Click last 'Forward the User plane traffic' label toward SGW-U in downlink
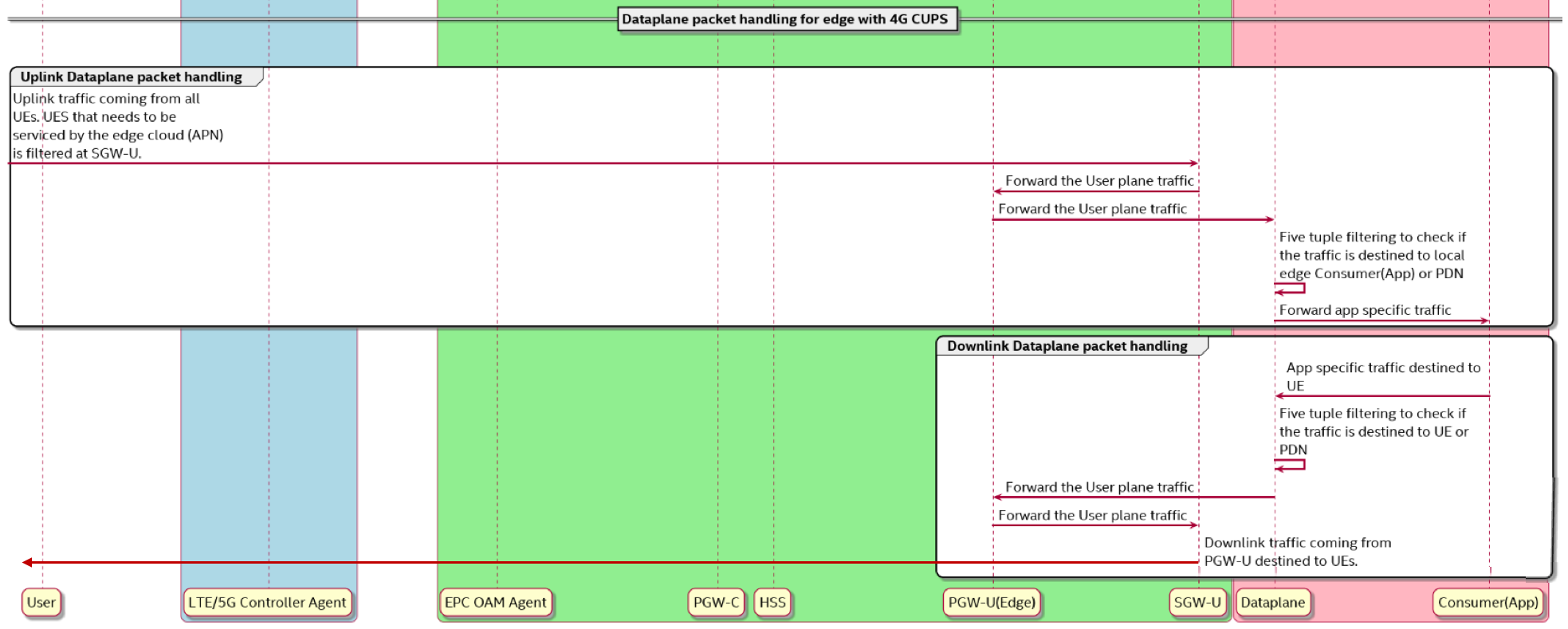Image resolution: width=1568 pixels, height=629 pixels. [x=1092, y=515]
